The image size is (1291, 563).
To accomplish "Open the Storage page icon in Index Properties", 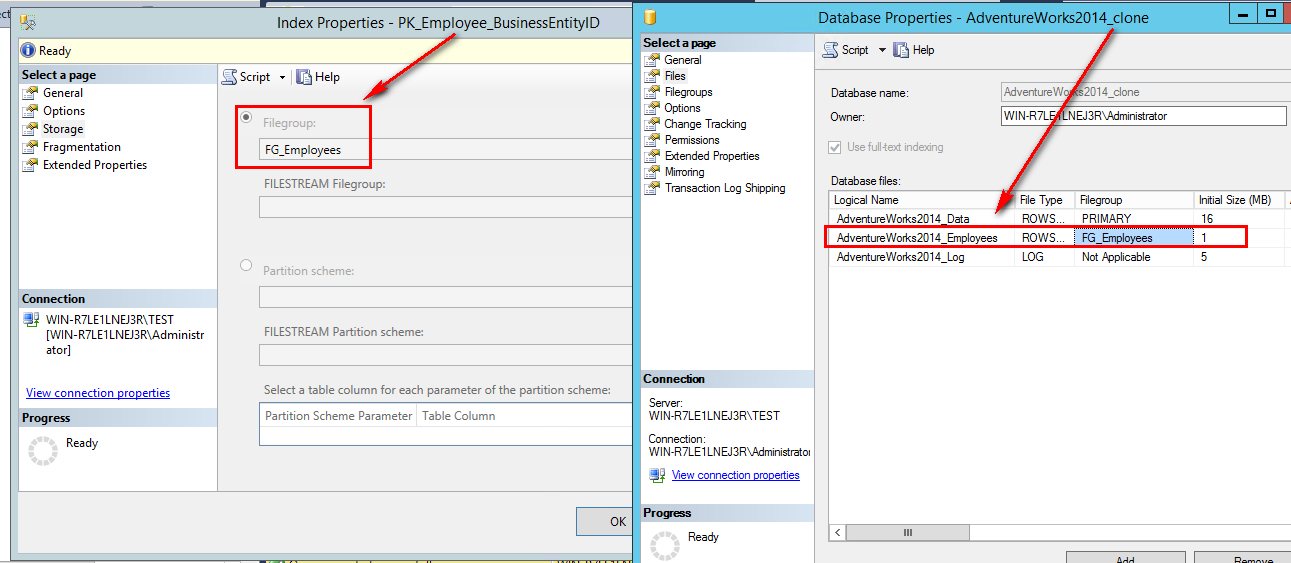I will (x=32, y=129).
